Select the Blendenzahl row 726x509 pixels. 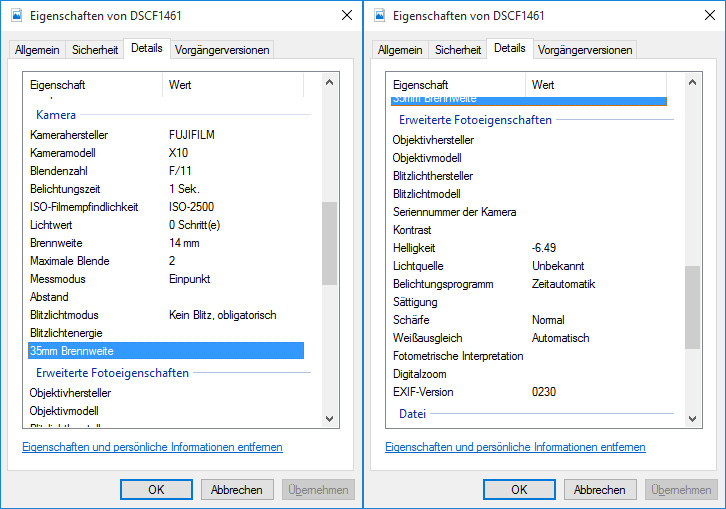pyautogui.click(x=166, y=171)
